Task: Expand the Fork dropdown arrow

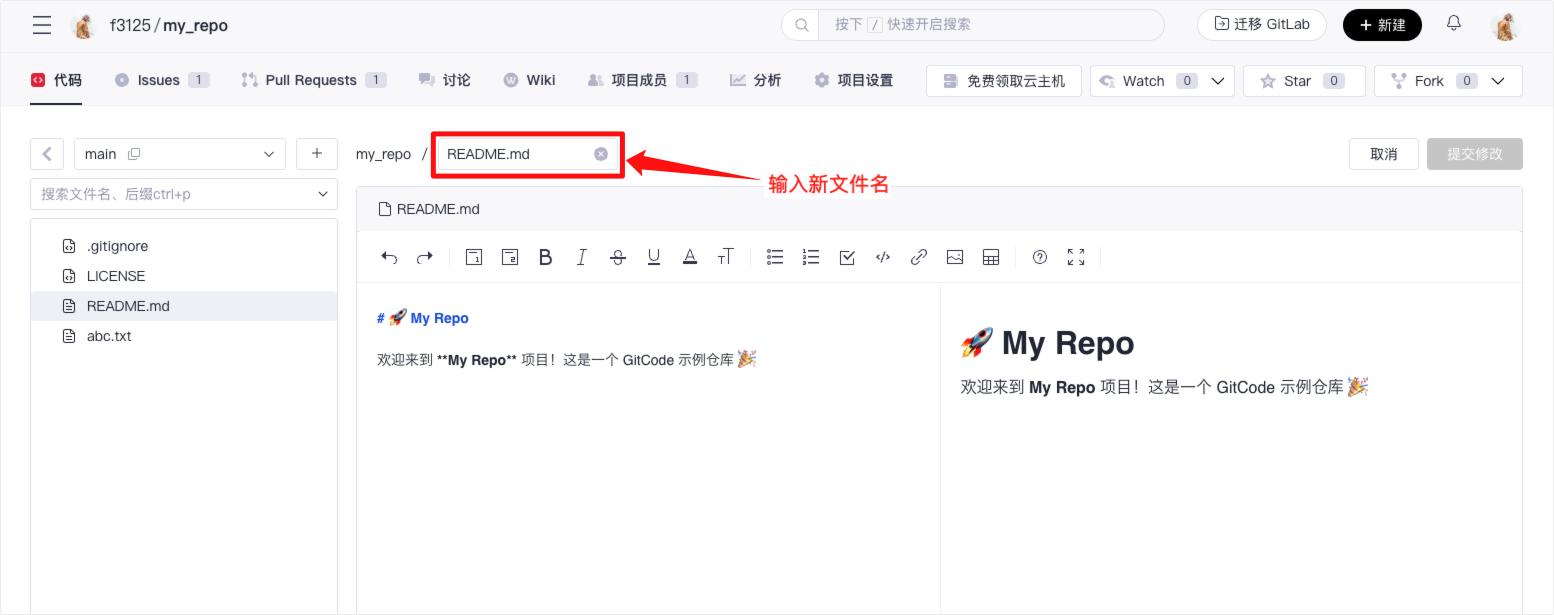Action: point(1497,81)
